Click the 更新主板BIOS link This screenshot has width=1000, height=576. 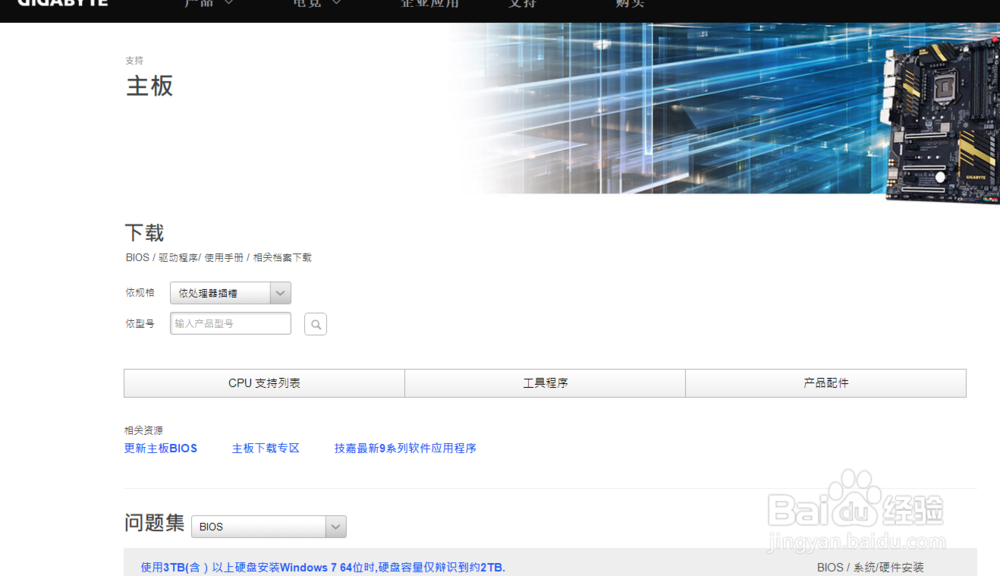pyautogui.click(x=160, y=448)
